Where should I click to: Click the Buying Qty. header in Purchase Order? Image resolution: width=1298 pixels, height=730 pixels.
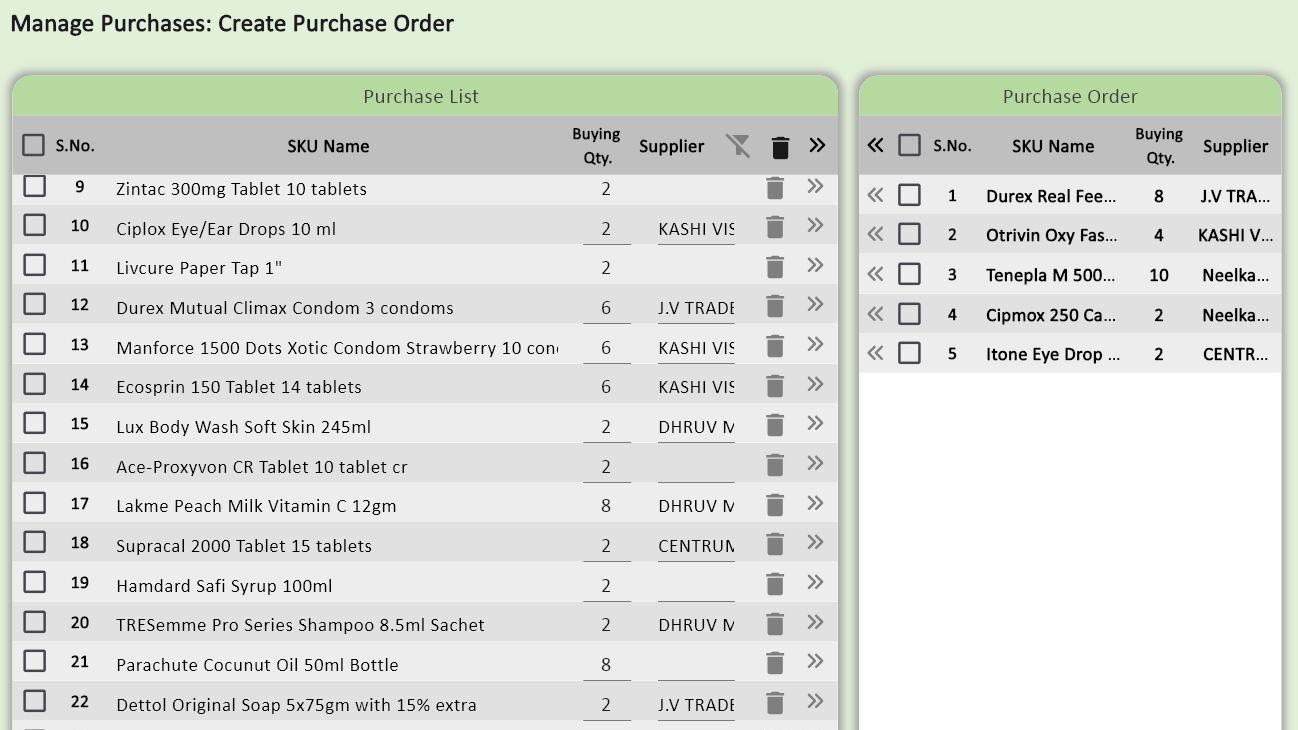[1159, 146]
